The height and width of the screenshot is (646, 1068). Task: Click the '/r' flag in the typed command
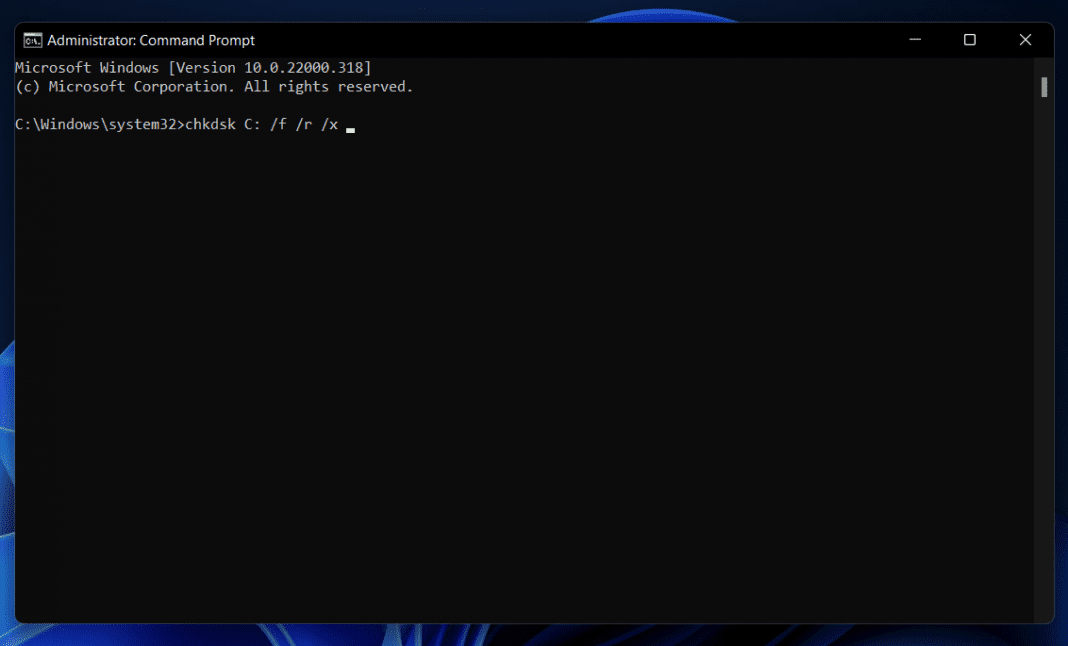[x=305, y=124]
